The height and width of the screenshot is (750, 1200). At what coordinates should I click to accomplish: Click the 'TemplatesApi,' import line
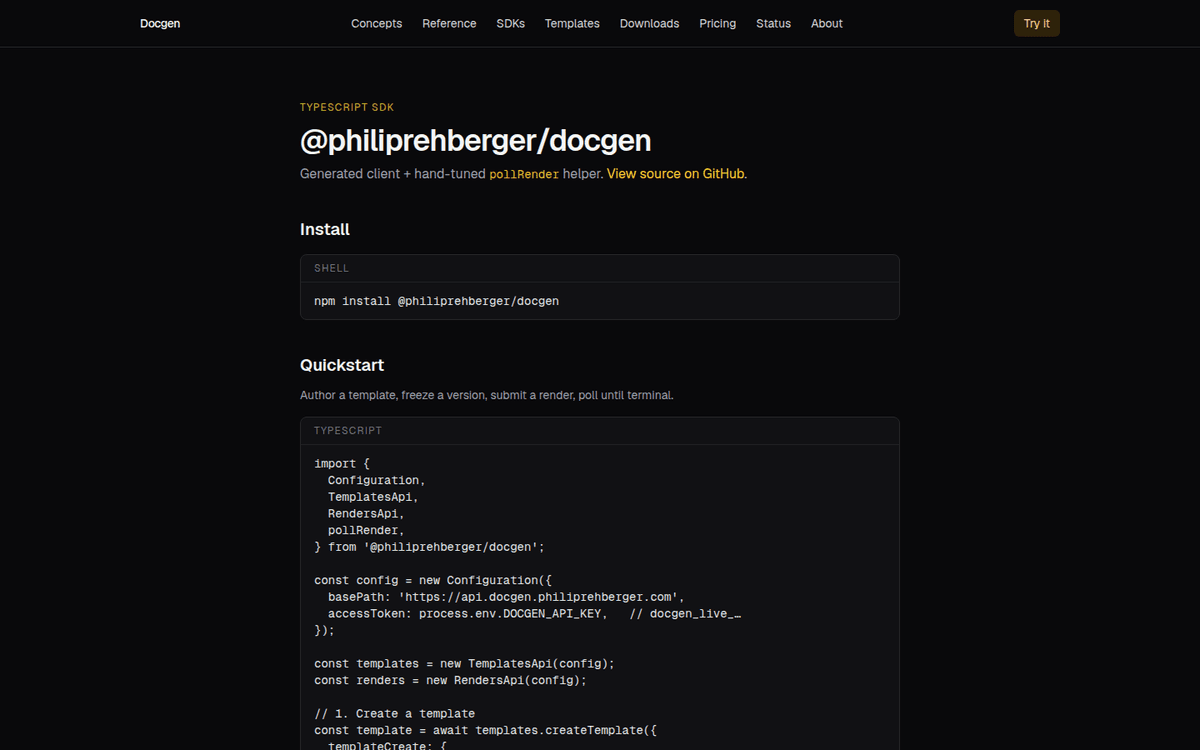point(373,497)
